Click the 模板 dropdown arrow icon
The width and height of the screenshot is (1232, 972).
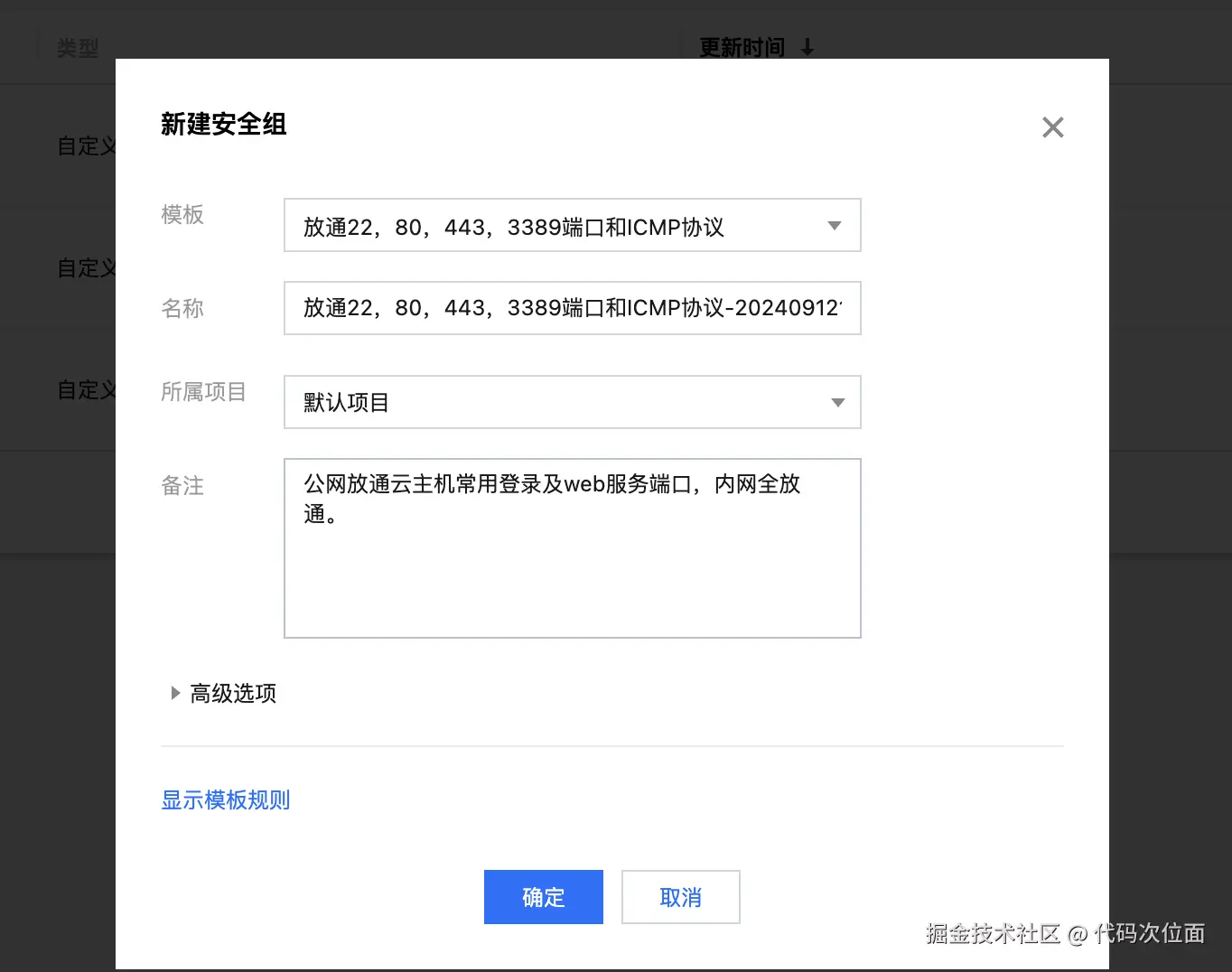[x=835, y=226]
